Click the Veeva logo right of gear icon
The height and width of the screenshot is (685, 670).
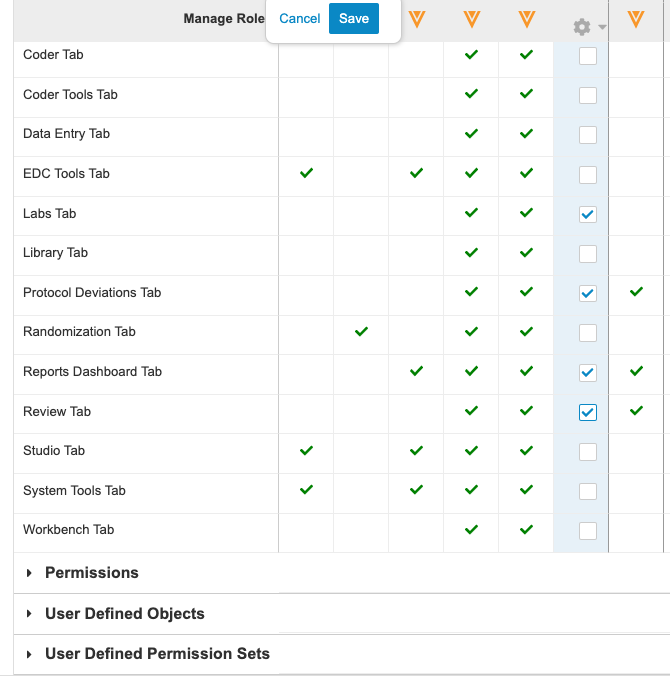point(635,19)
